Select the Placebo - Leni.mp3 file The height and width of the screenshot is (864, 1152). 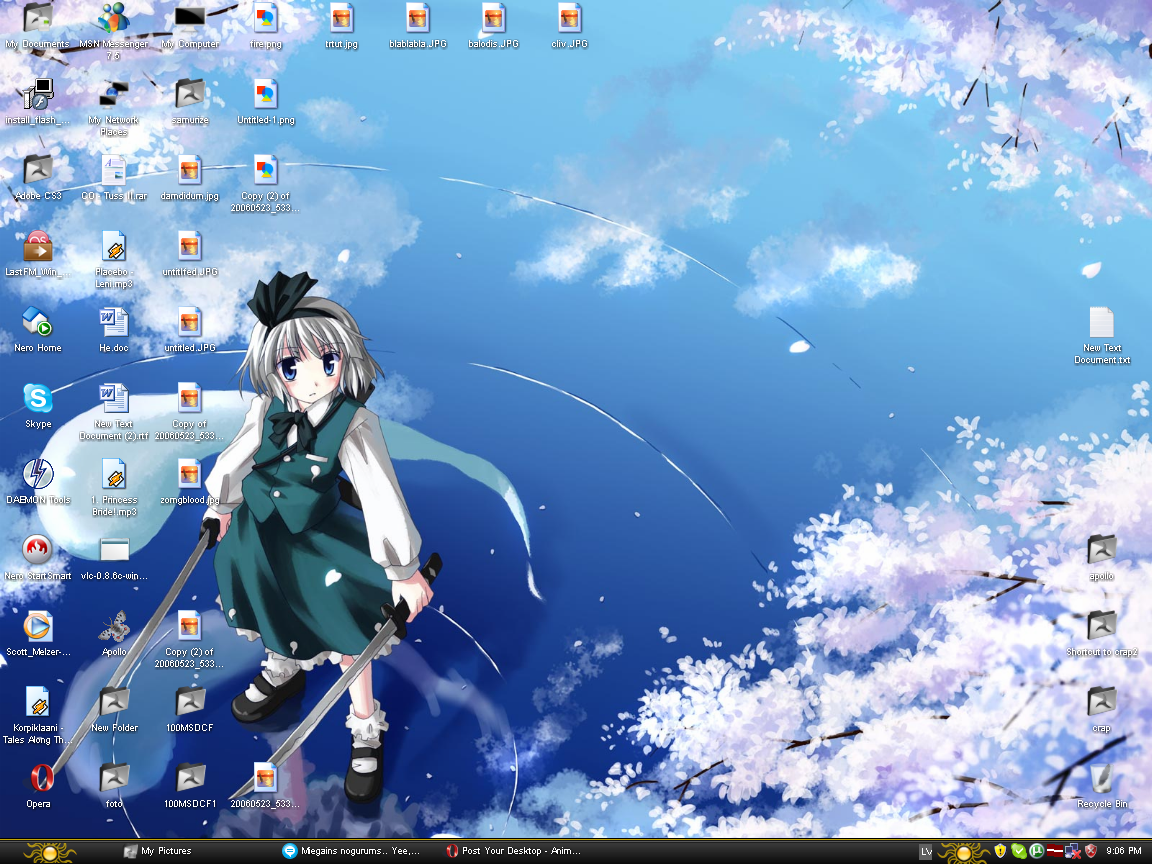(114, 259)
